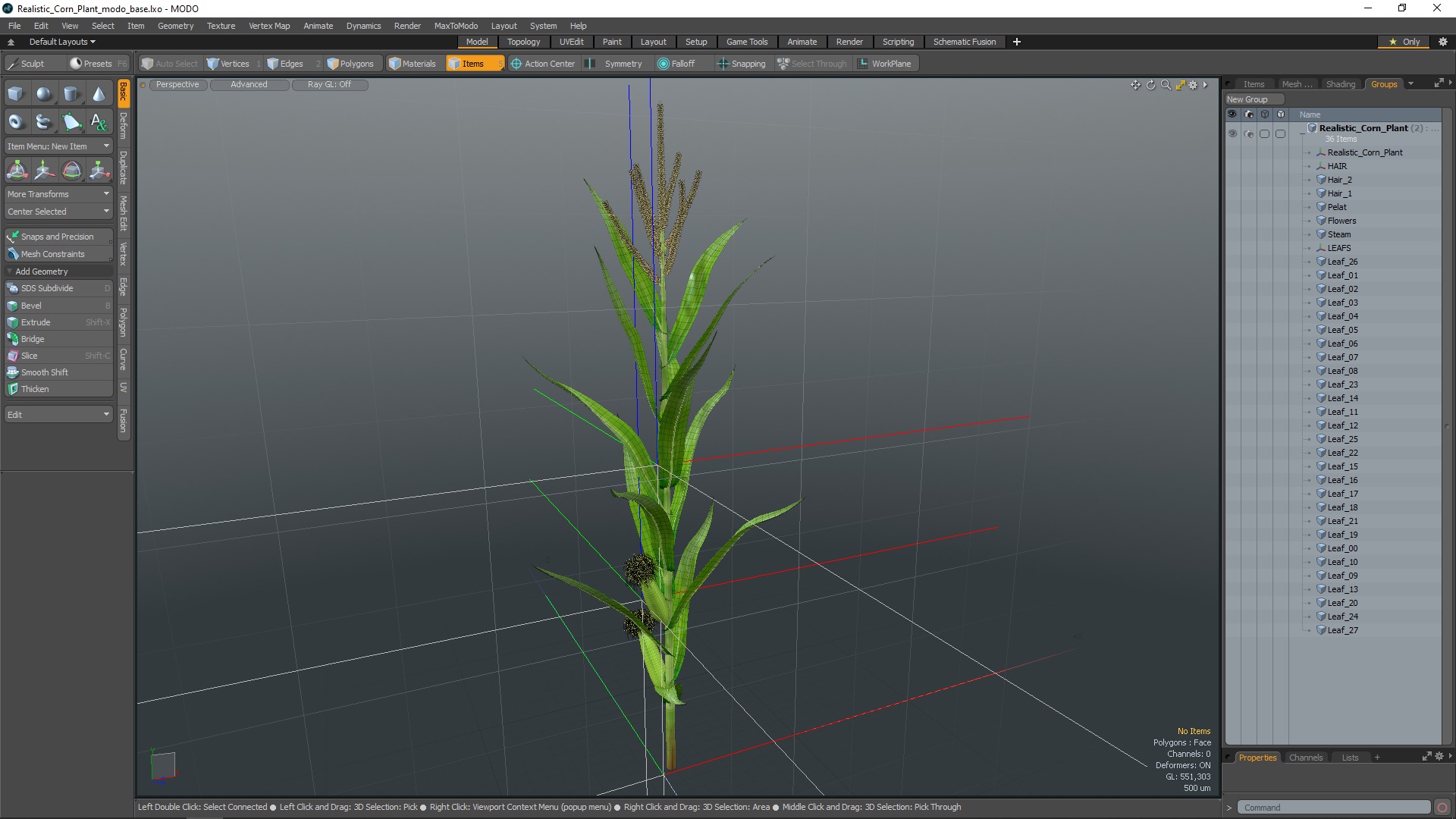Expand the Properties panel with arrows icon
The width and height of the screenshot is (1456, 819).
(1426, 757)
